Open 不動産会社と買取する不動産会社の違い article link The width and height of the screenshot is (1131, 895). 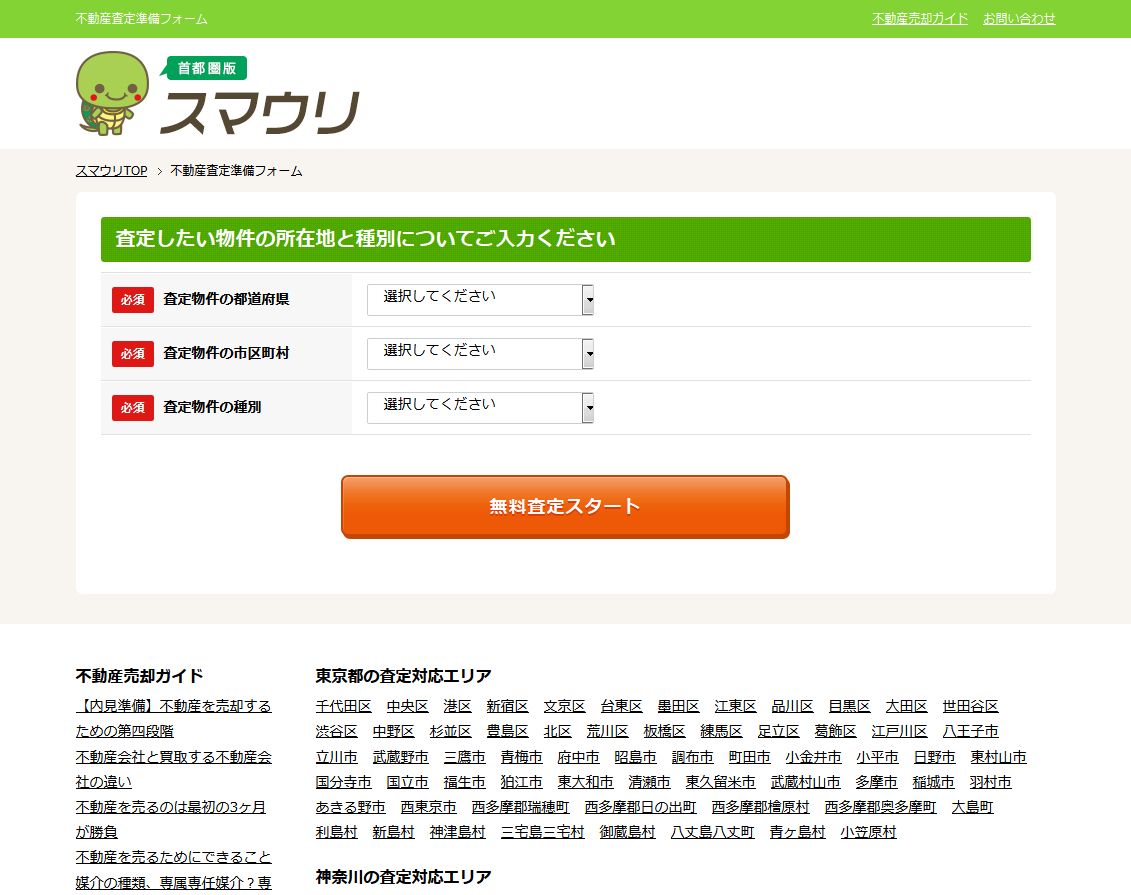point(174,769)
